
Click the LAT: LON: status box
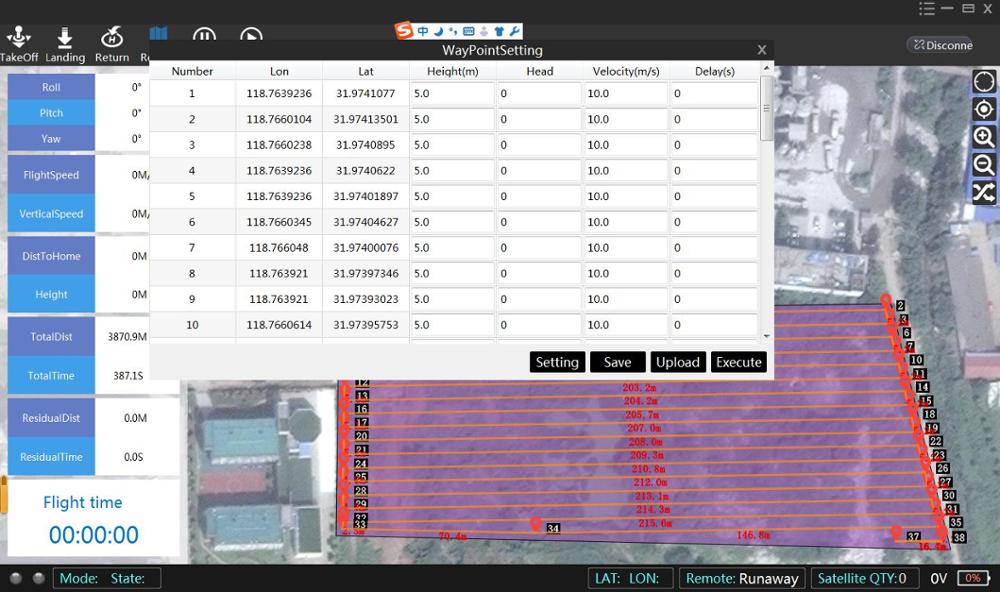(629, 579)
